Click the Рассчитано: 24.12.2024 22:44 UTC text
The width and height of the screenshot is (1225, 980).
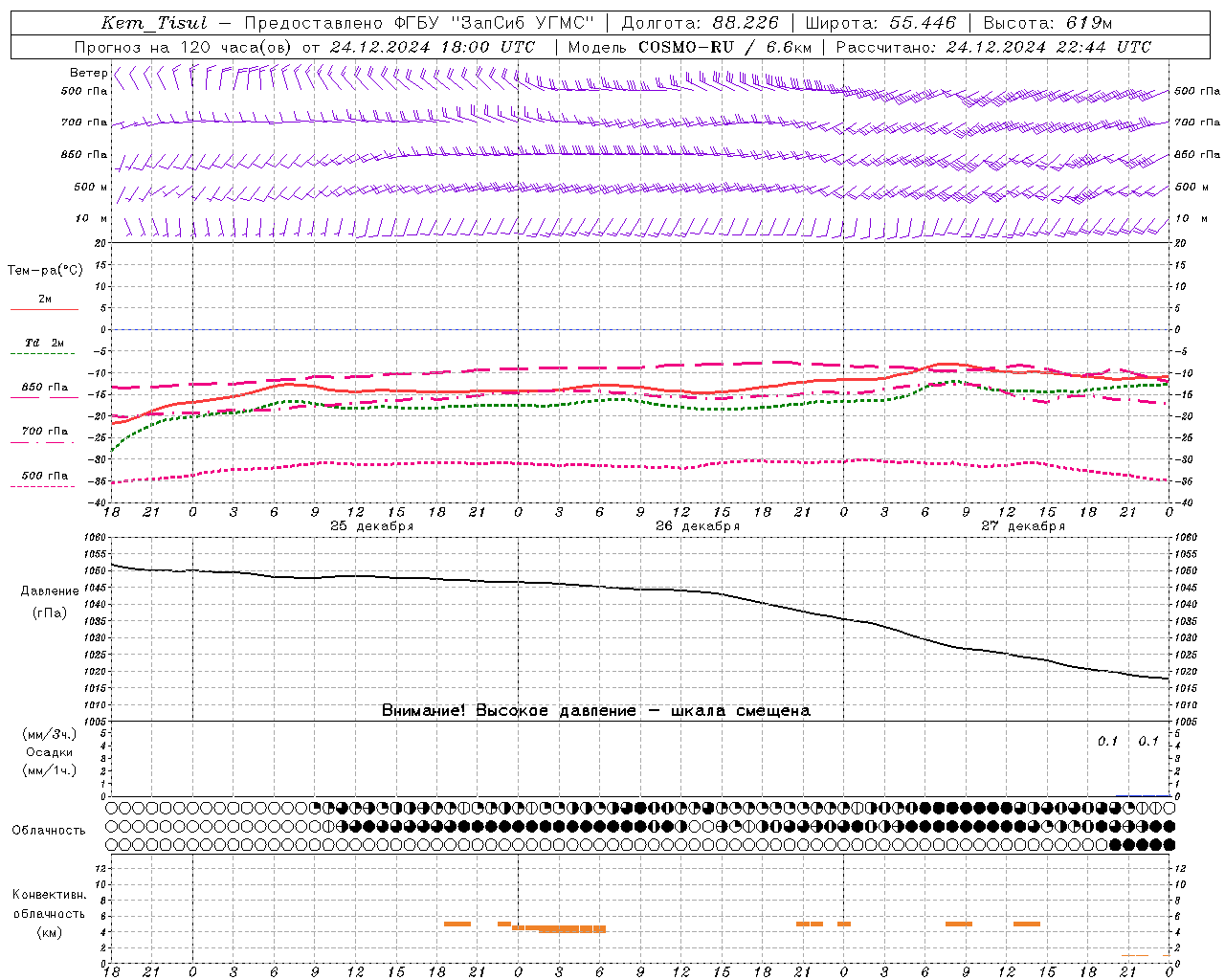pyautogui.click(x=993, y=47)
